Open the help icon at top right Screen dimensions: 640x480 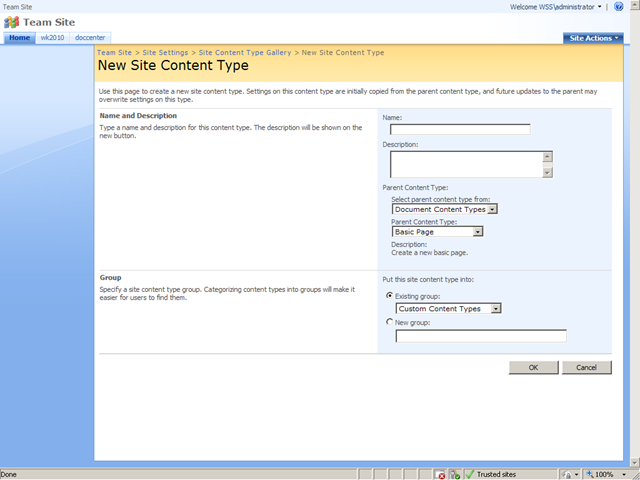(619, 7)
